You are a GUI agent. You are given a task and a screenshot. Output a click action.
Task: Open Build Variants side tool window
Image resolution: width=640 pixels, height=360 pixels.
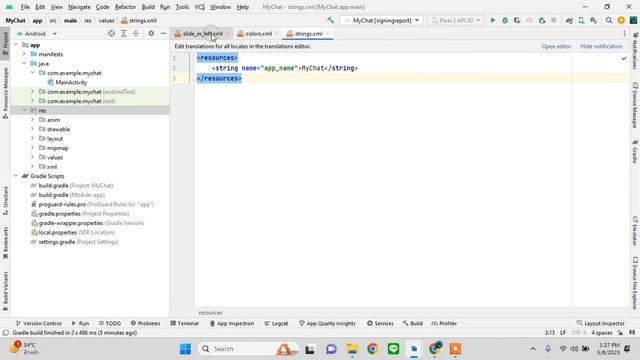click(5, 291)
